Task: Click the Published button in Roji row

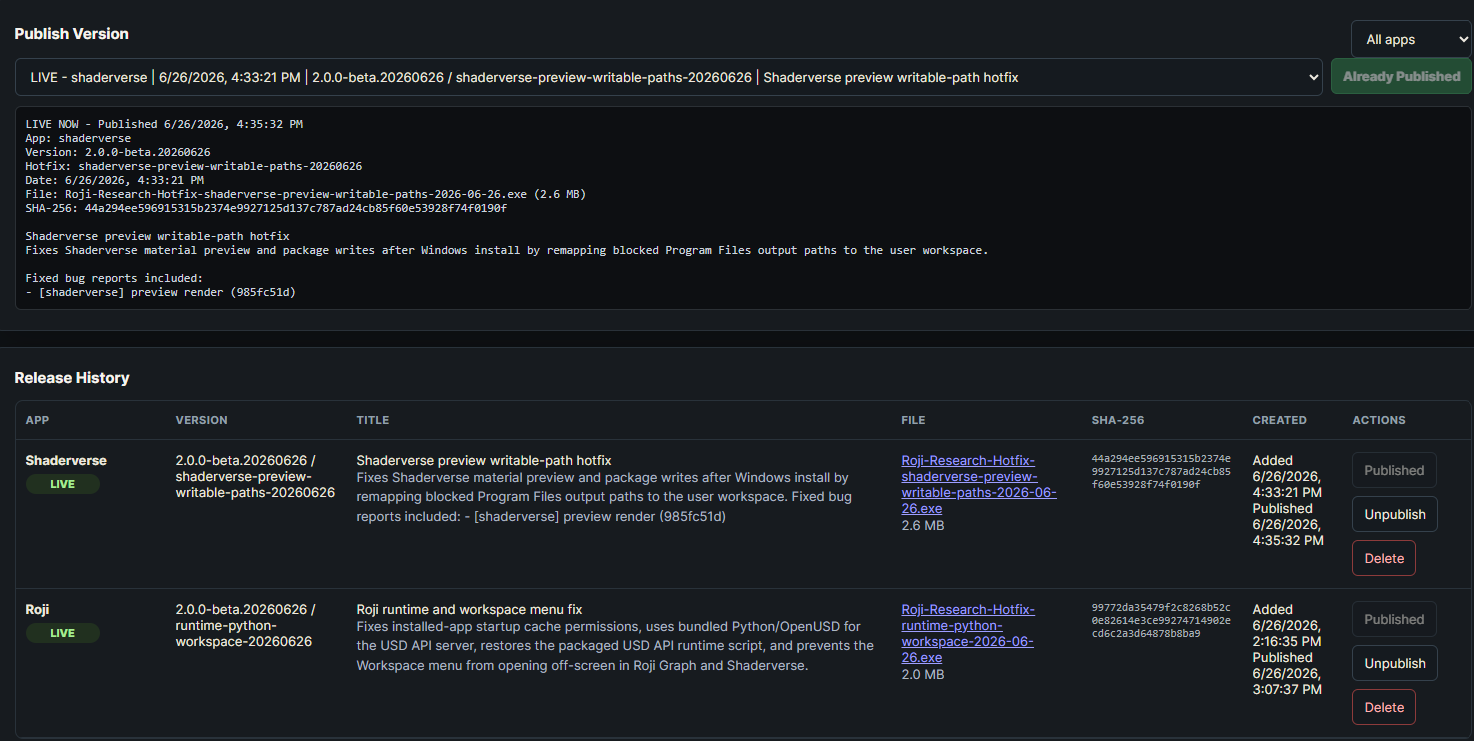Action: (1394, 619)
